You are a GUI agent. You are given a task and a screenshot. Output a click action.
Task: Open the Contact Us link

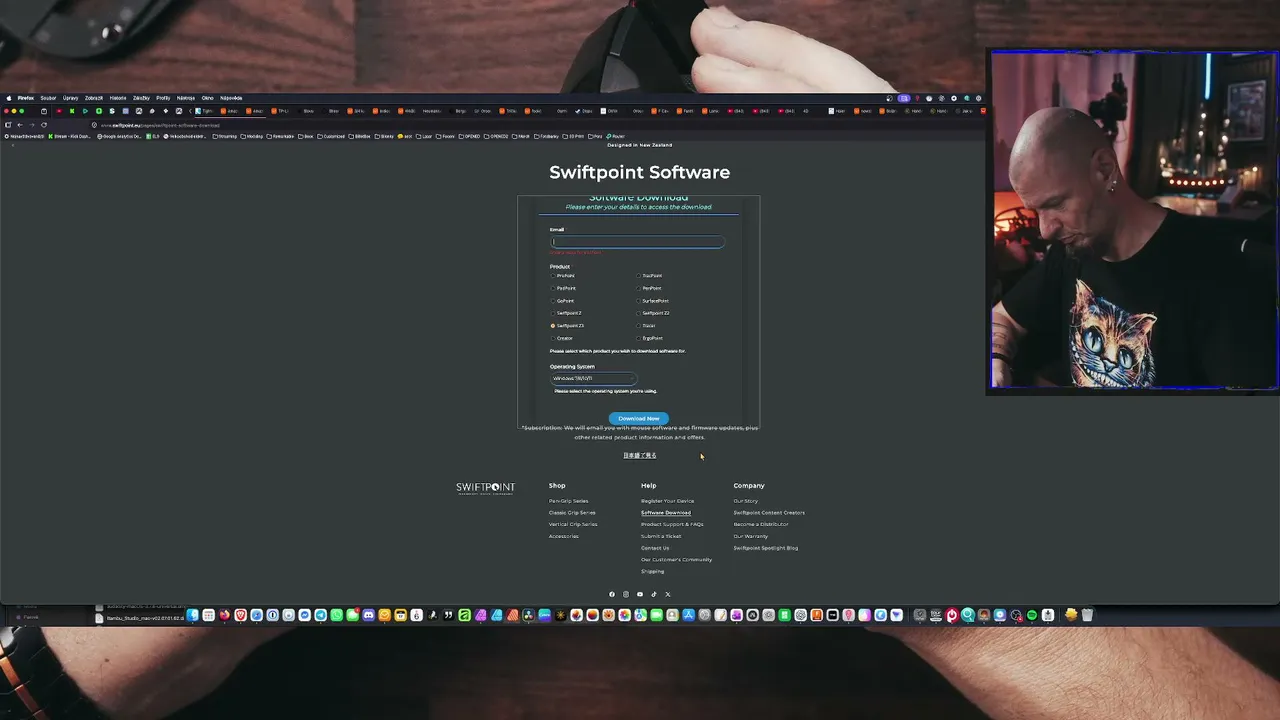point(655,548)
